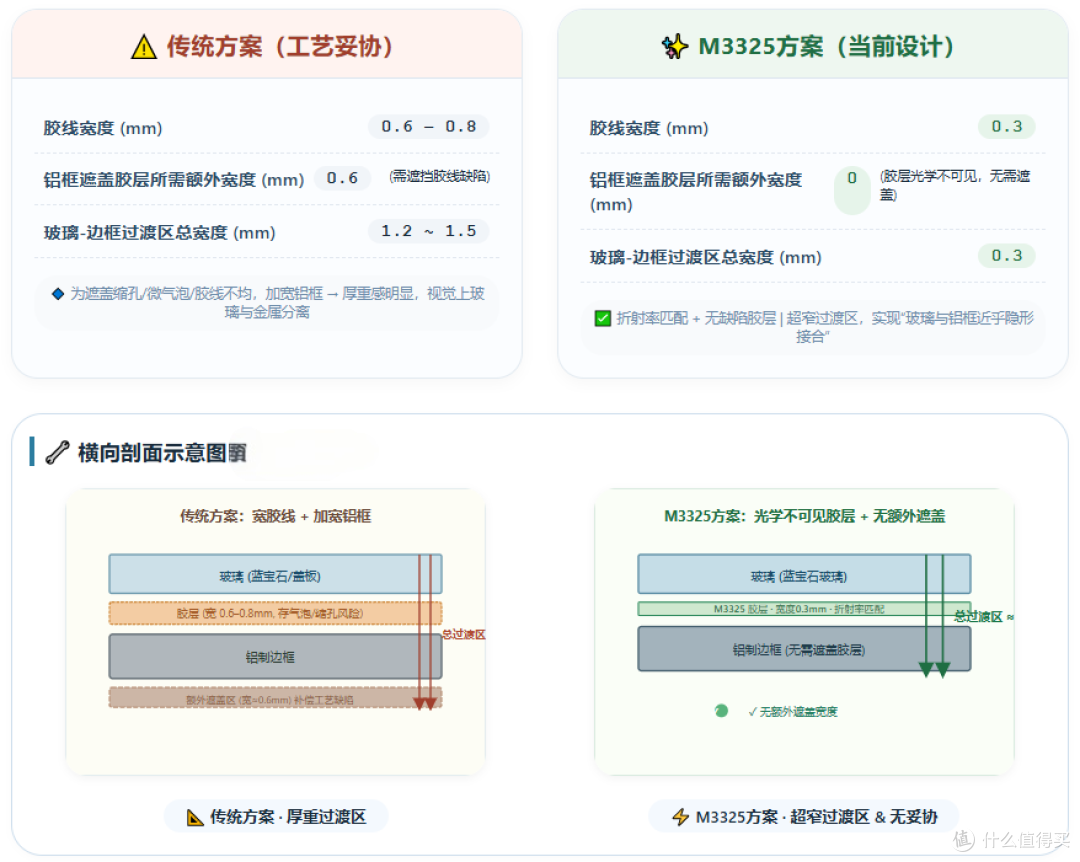Click the 0.3 value in M3325 胶线宽度 row
The width and height of the screenshot is (1080, 862).
tap(1006, 127)
